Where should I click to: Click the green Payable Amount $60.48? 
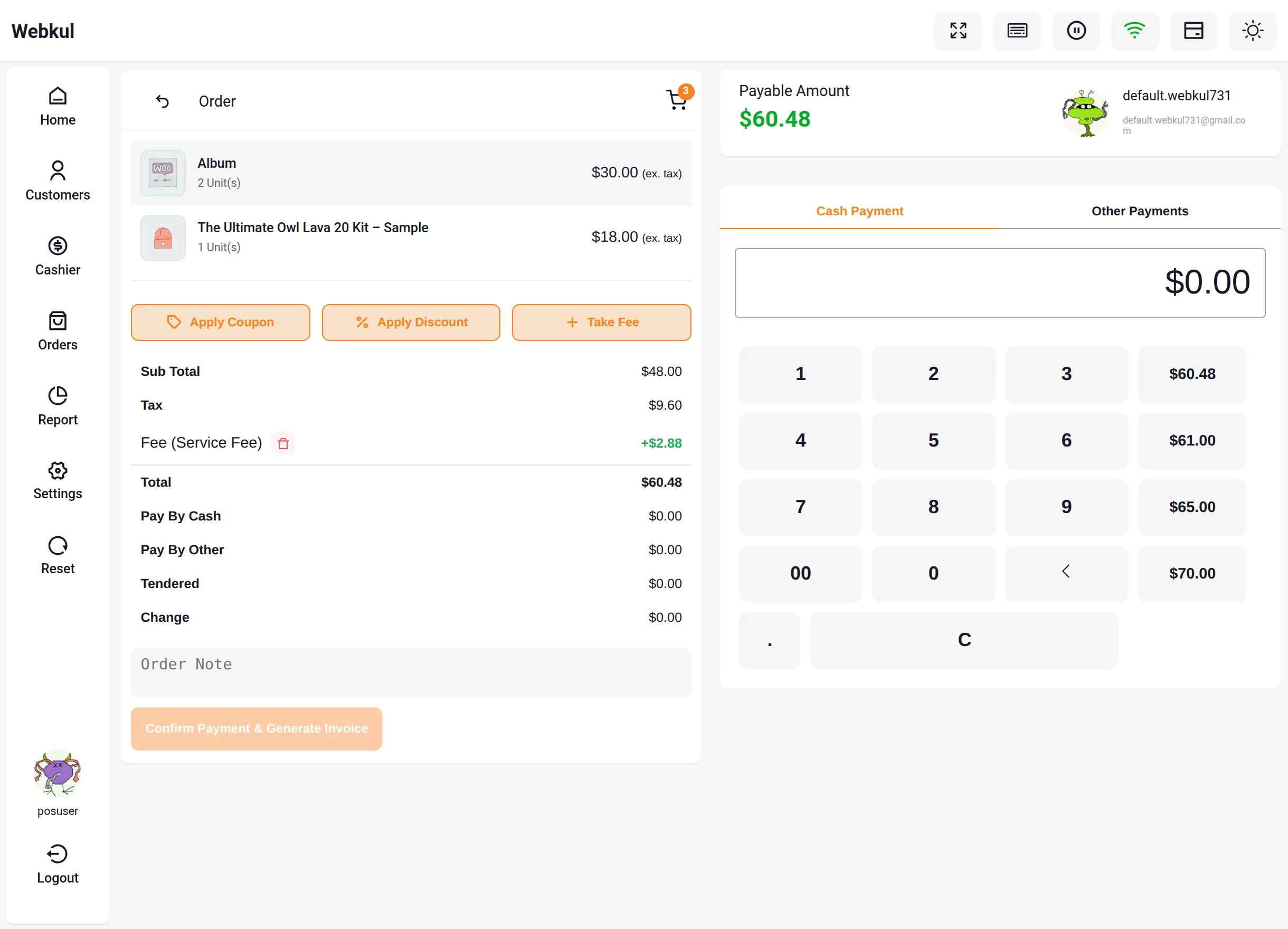point(774,119)
